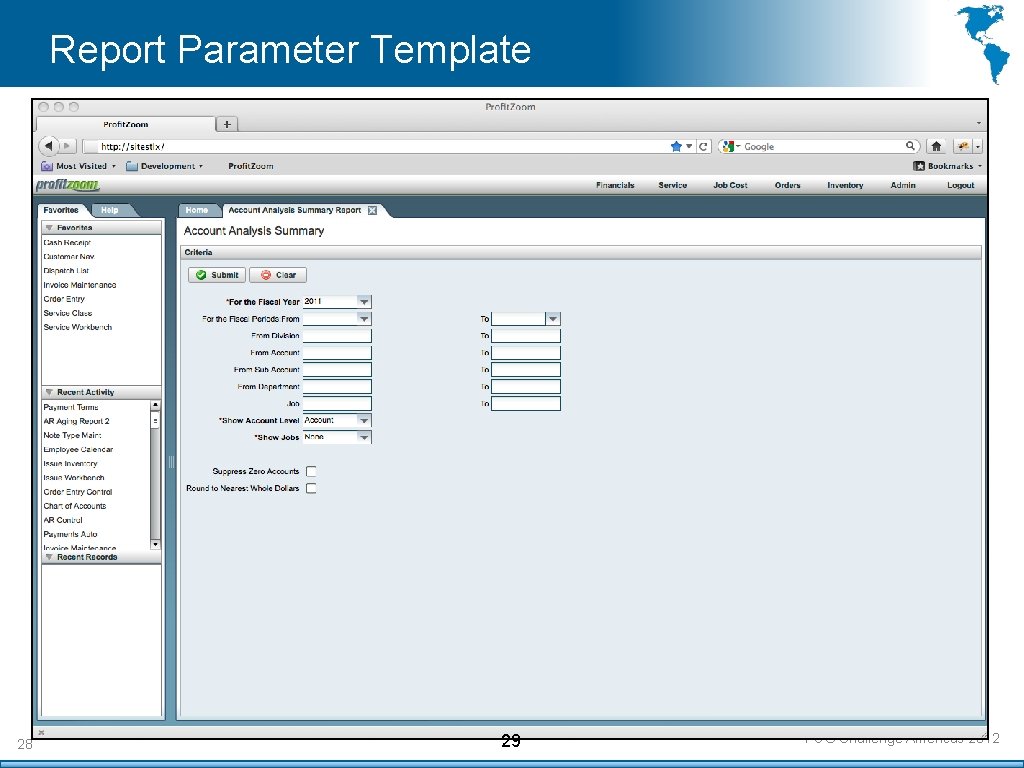Click the Google search engine icon

click(x=728, y=146)
